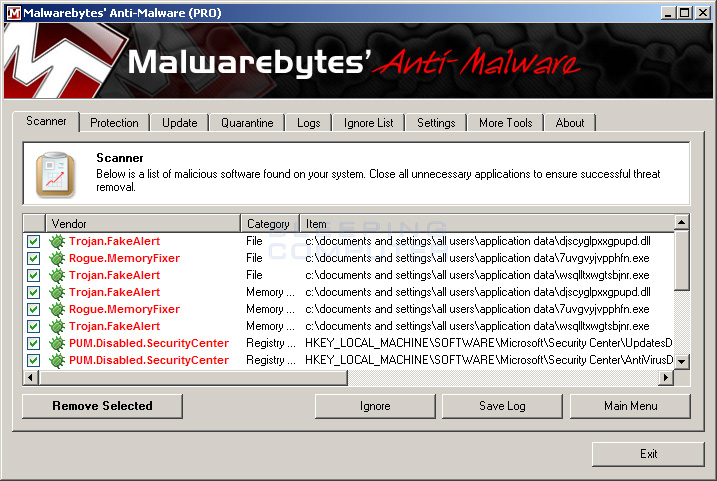Viewport: 717px width, 481px height.
Task: Open the Quarantine tab
Action: 247,123
